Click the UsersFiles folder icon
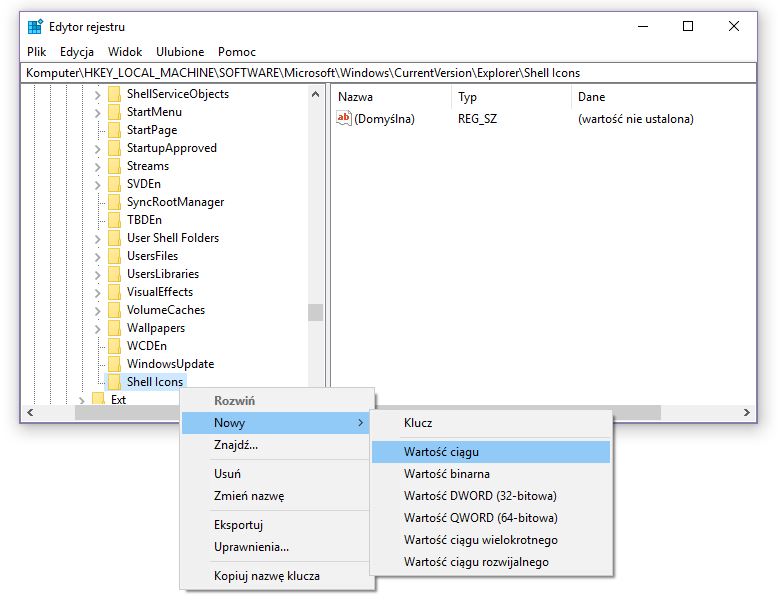The height and width of the screenshot is (611, 778). coord(114,256)
